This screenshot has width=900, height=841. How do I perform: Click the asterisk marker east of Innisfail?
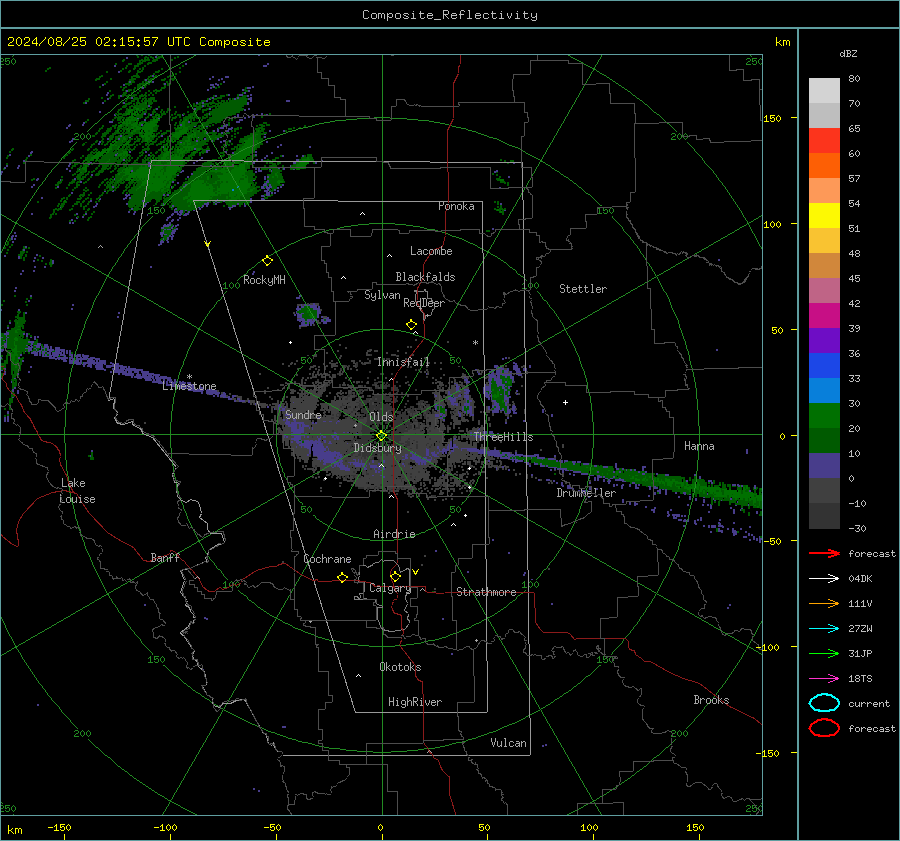click(475, 343)
